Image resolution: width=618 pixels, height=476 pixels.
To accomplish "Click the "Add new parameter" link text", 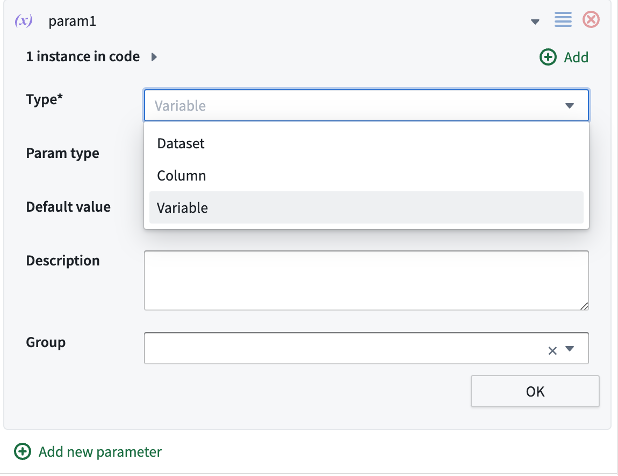I will click(x=100, y=452).
